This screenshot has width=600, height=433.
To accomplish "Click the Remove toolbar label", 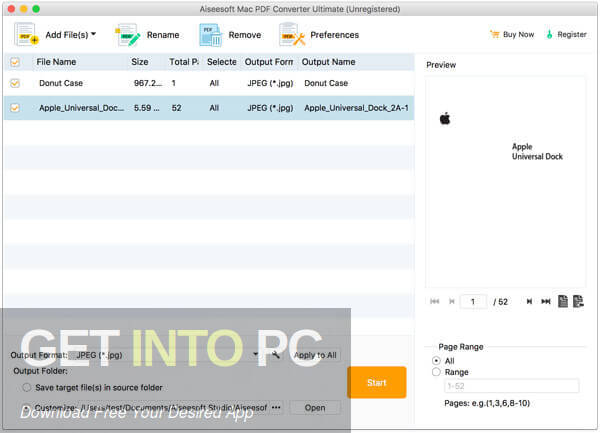I will [245, 35].
